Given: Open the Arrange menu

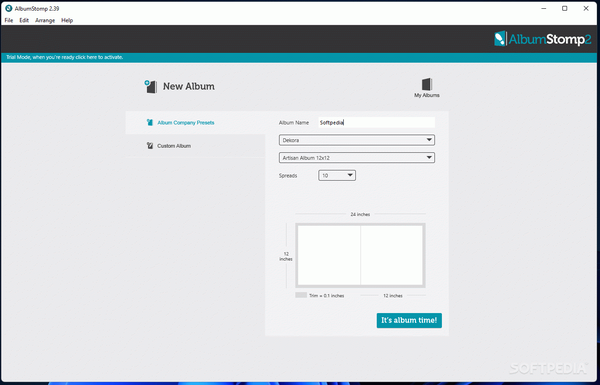Looking at the screenshot, I should click(x=45, y=20).
